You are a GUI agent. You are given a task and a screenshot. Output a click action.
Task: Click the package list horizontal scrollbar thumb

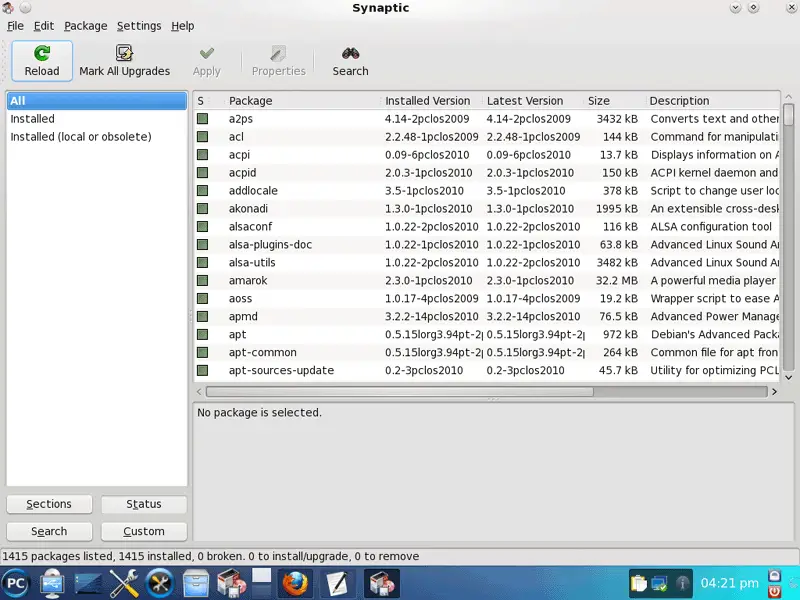[399, 392]
